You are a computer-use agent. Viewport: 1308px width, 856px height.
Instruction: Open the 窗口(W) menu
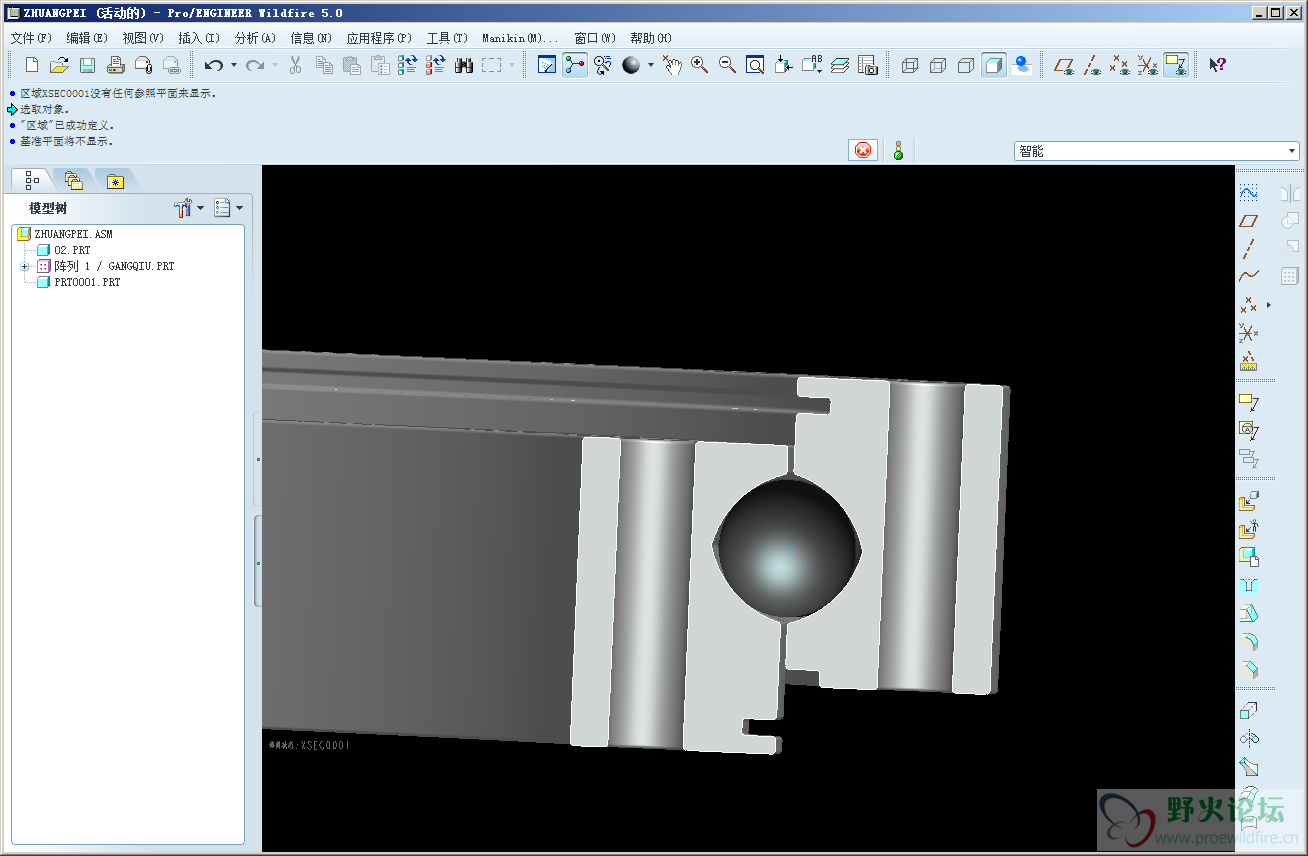click(595, 38)
